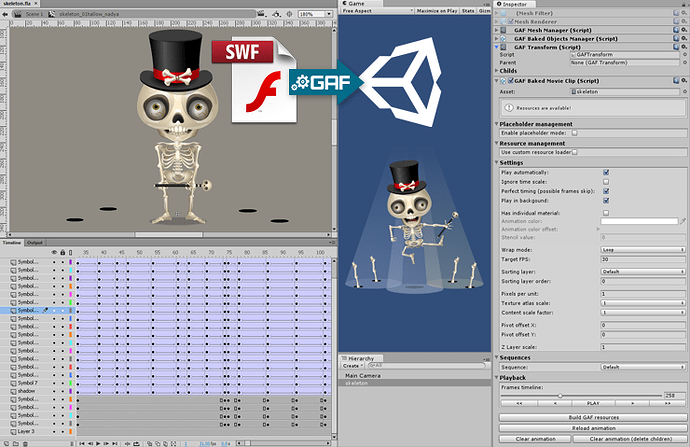
Task: Open gear menu for GAF Baked Movie Clip
Action: click(684, 81)
